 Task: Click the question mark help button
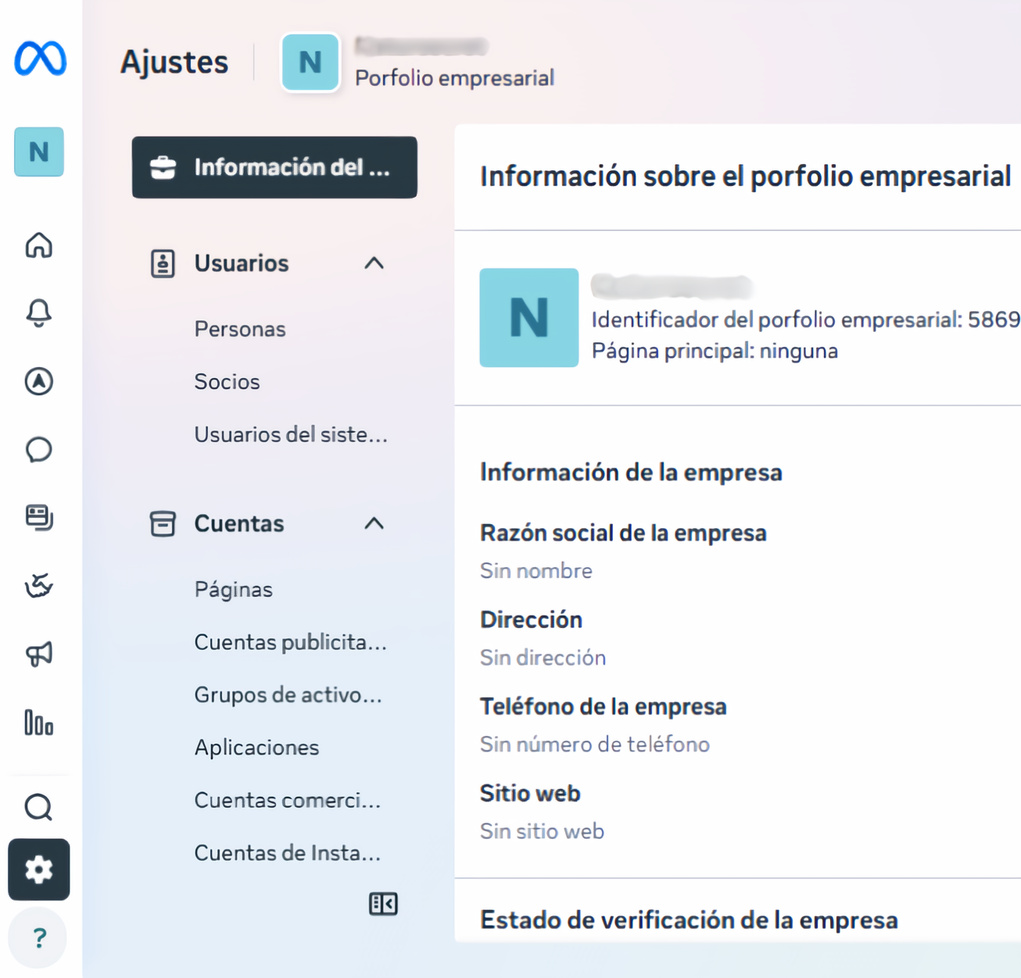(x=39, y=938)
